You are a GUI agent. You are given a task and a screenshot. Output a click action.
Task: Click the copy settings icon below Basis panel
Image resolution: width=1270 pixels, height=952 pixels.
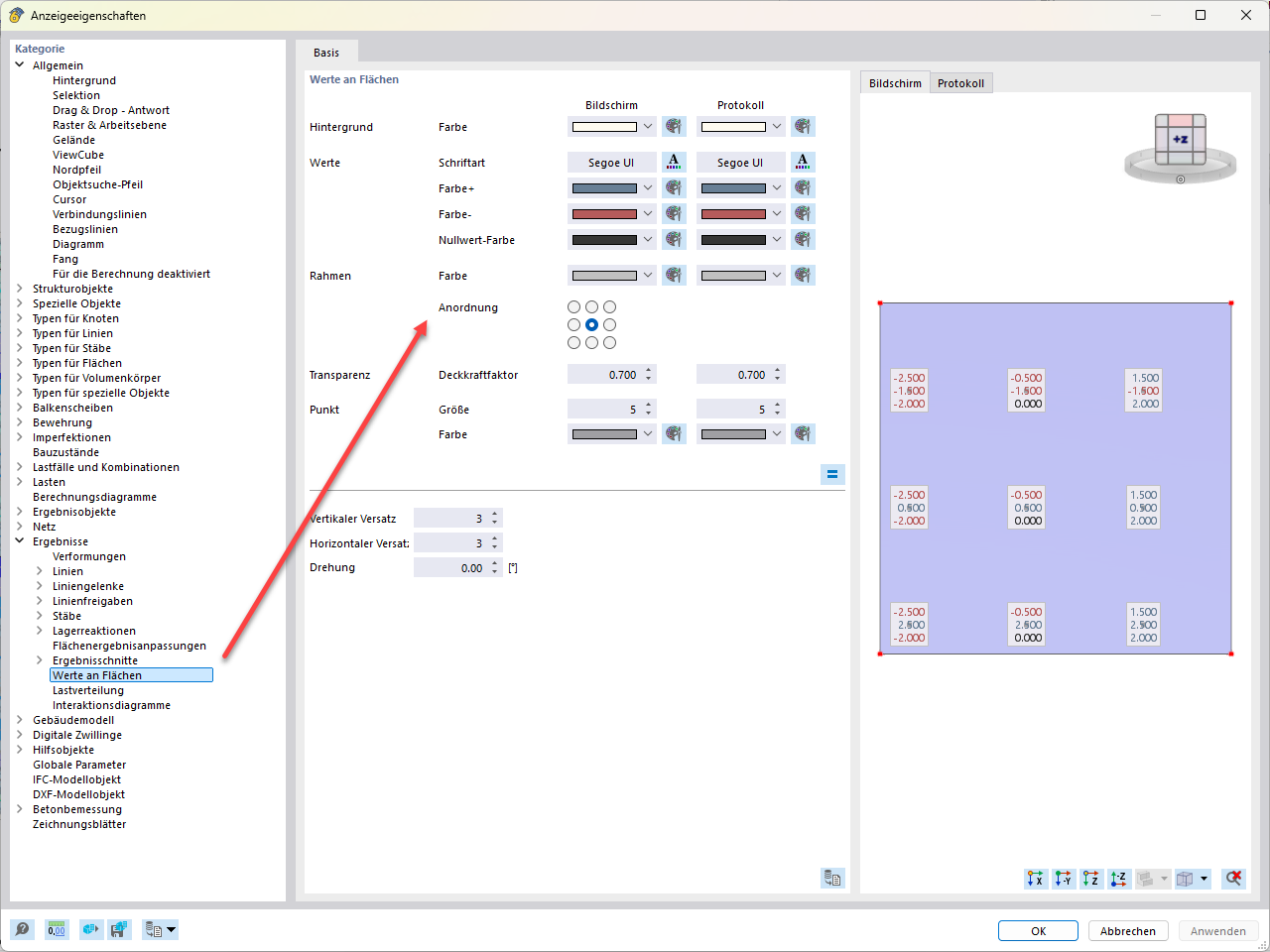[832, 878]
